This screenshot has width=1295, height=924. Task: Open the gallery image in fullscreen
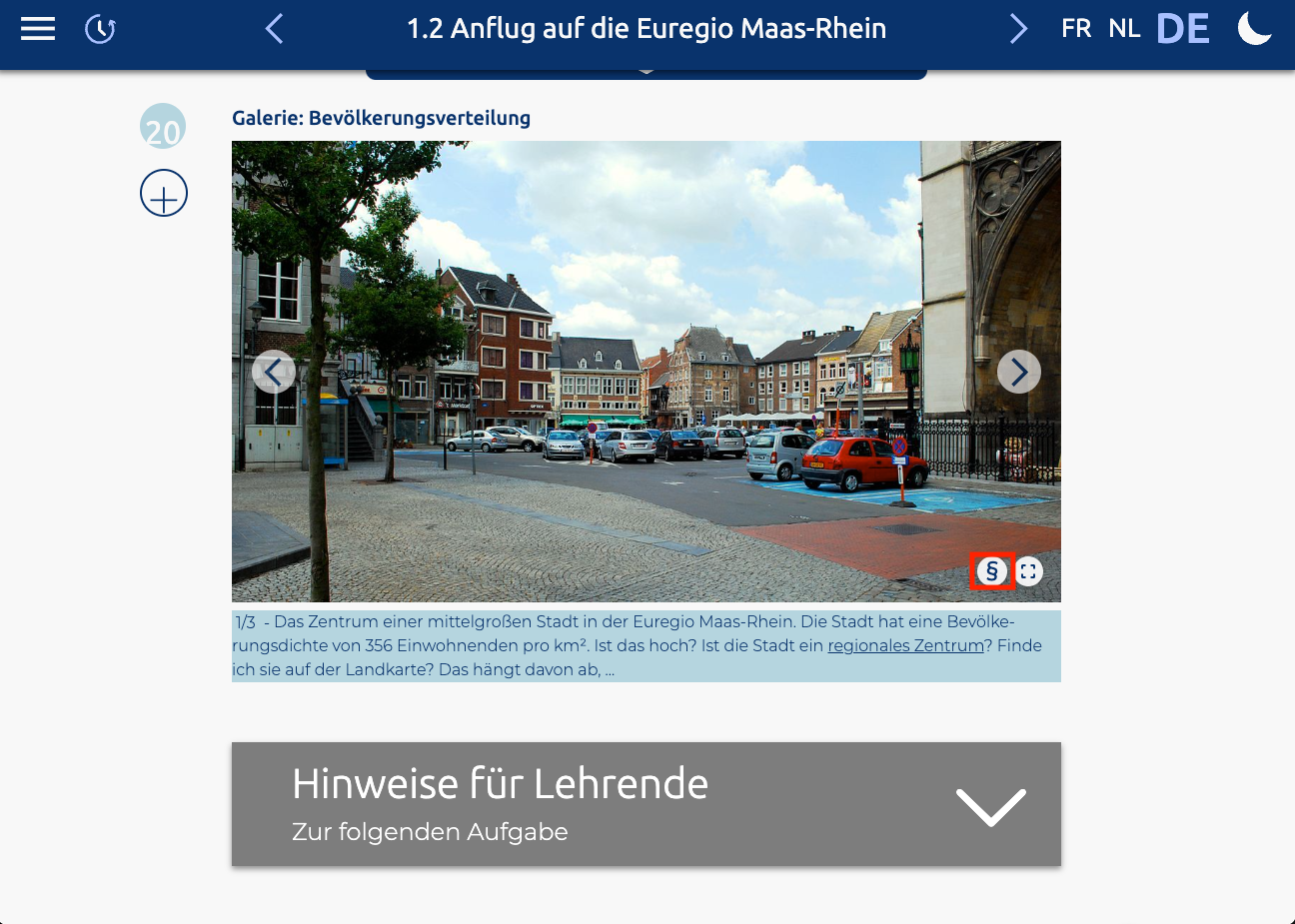[1028, 571]
